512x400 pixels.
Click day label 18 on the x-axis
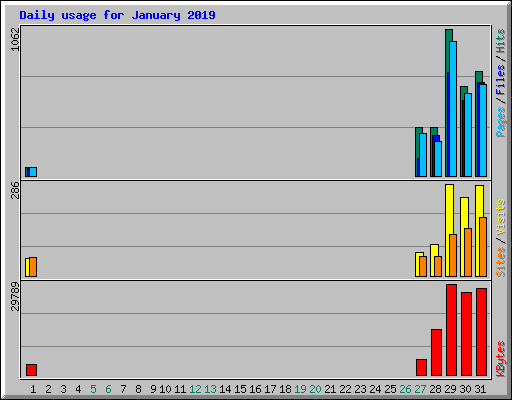click(x=285, y=389)
